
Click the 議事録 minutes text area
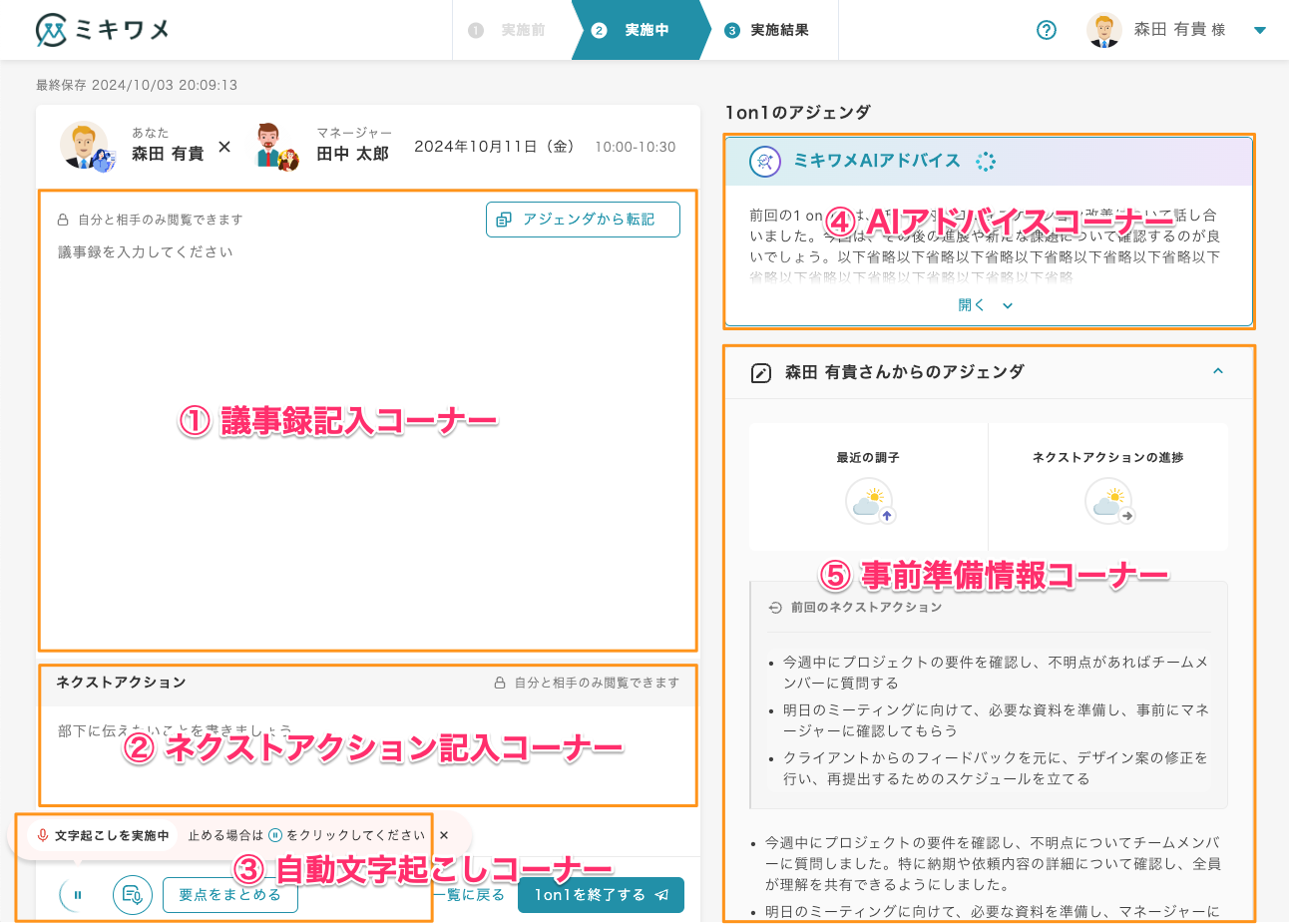[x=367, y=439]
